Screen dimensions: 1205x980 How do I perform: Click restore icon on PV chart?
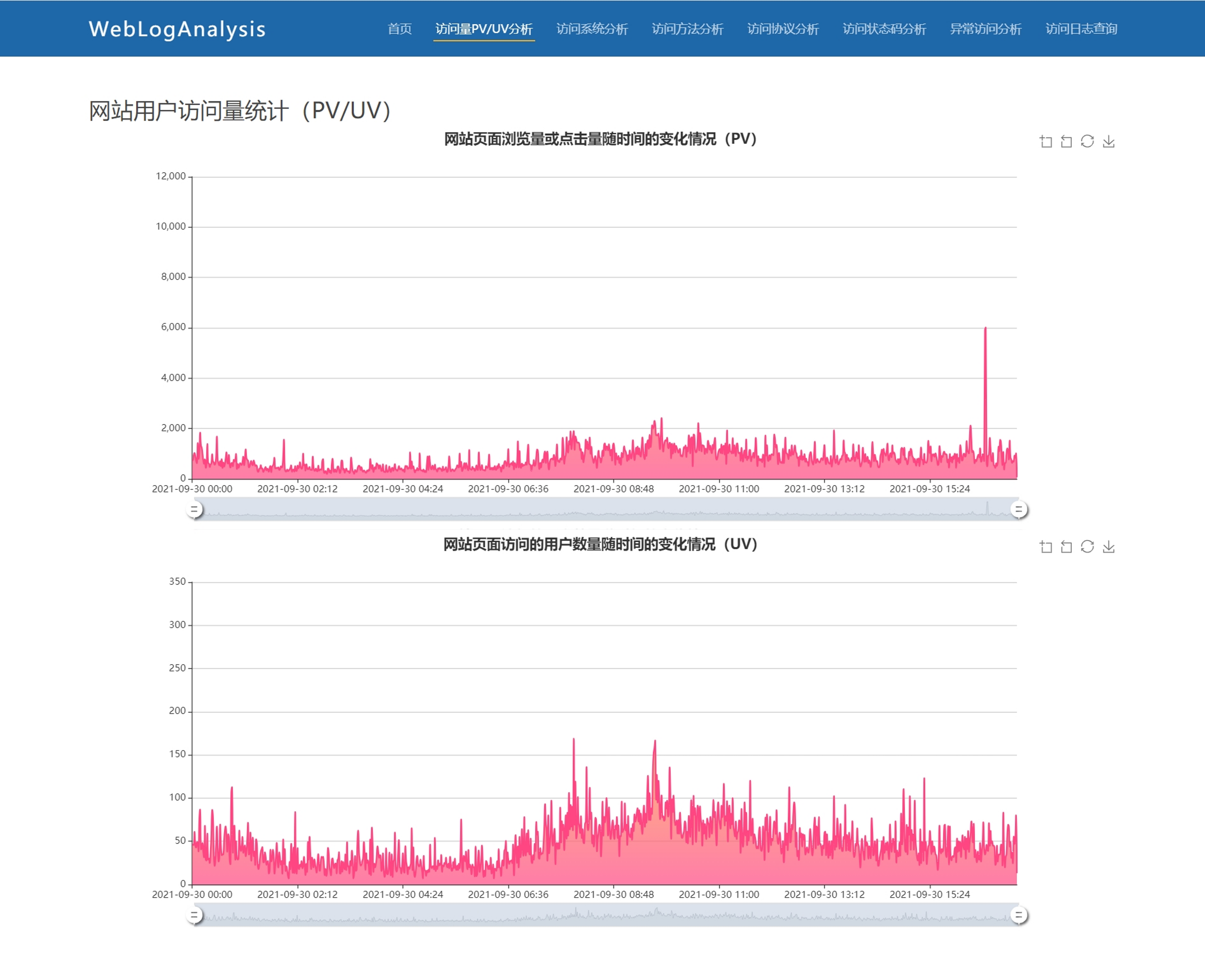pos(1087,142)
